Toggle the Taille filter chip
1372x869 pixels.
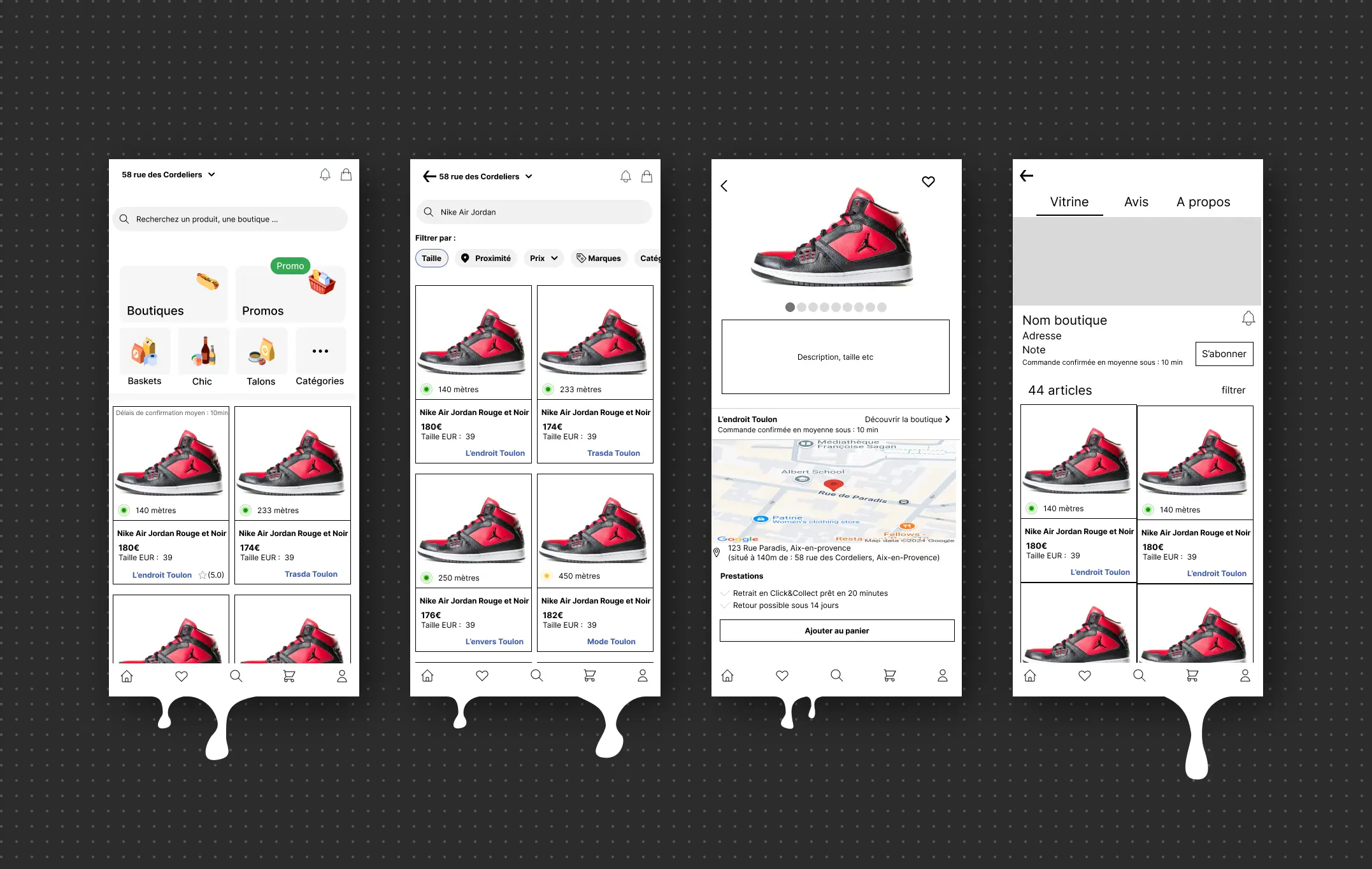click(431, 258)
